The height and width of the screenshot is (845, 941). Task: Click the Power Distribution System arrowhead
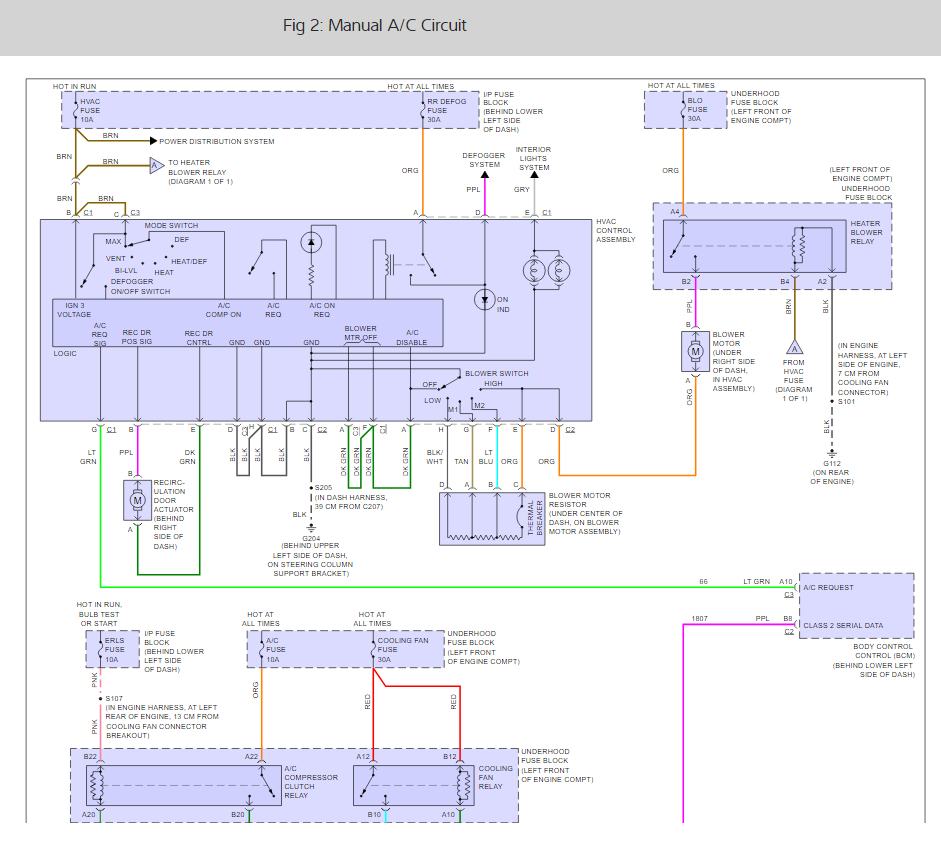154,141
